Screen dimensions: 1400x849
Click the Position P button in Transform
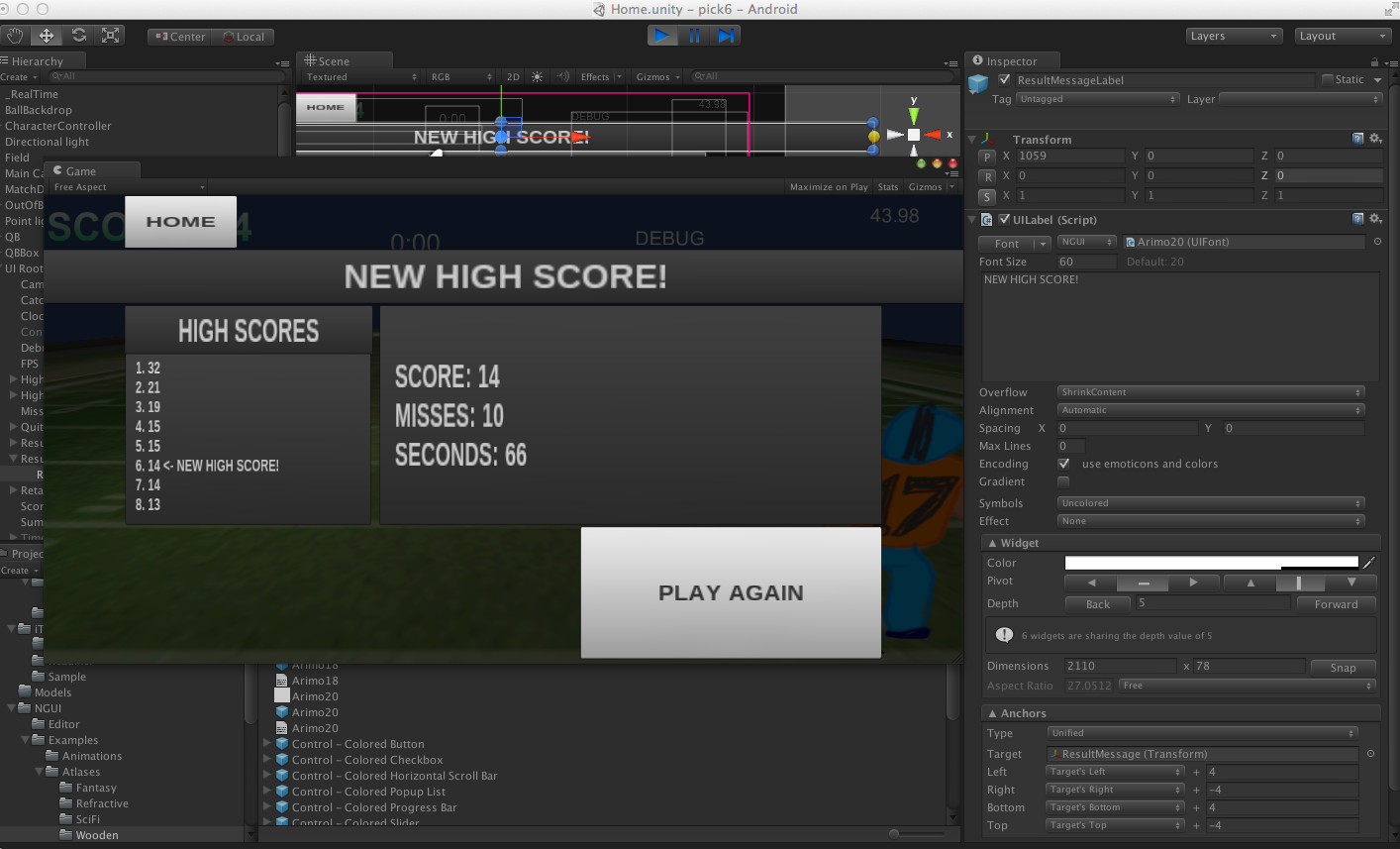(x=987, y=157)
